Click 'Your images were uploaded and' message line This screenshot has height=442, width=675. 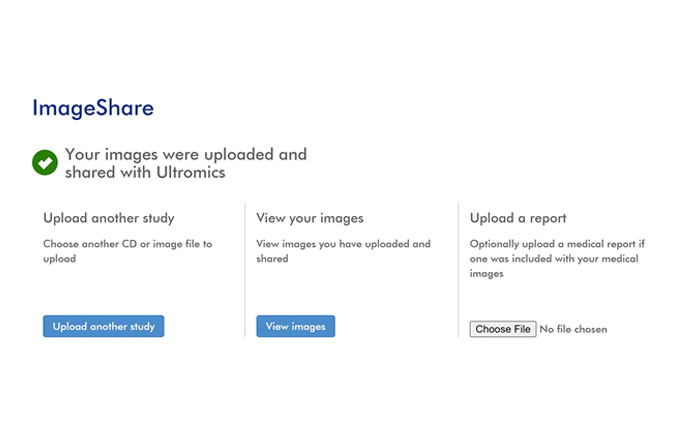186,154
